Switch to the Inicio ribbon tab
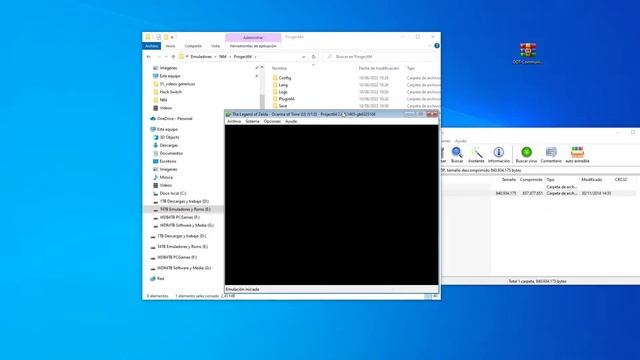Screen dimensions: 640x360 (x=170, y=46)
